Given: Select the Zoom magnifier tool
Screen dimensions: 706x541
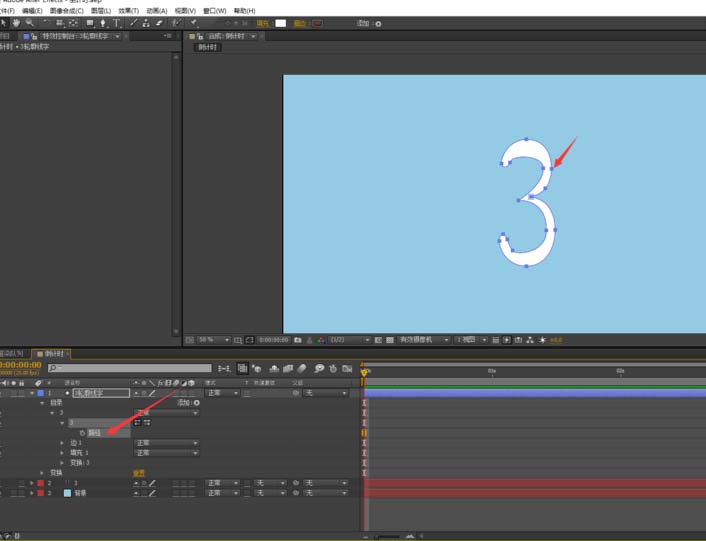Looking at the screenshot, I should [30, 22].
